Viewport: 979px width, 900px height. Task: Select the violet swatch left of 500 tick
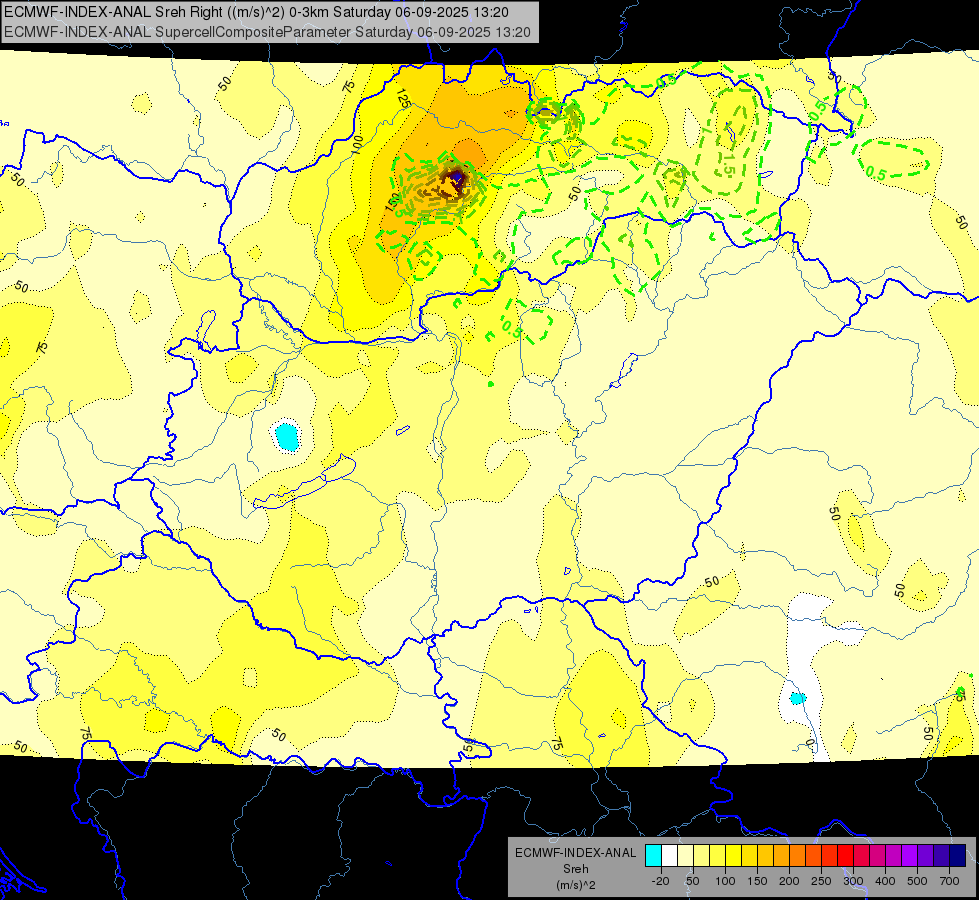click(910, 855)
